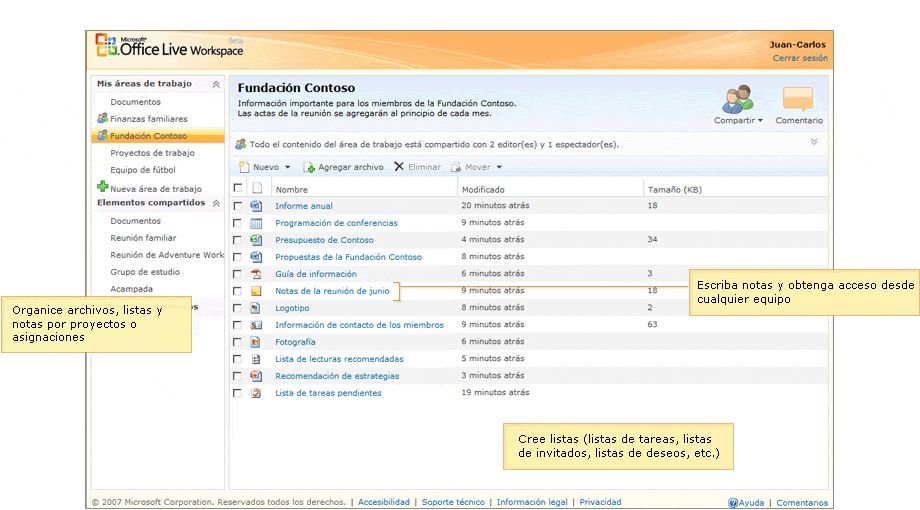Check the Informe anual checkbox
This screenshot has width=920, height=510.
[x=238, y=206]
